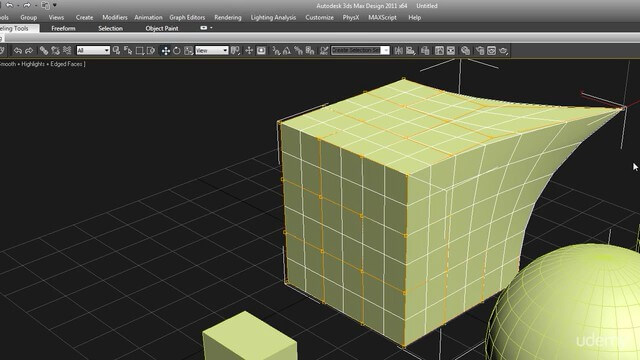The height and width of the screenshot is (360, 640).
Task: Toggle Angle Snap
Action: (x=287, y=51)
